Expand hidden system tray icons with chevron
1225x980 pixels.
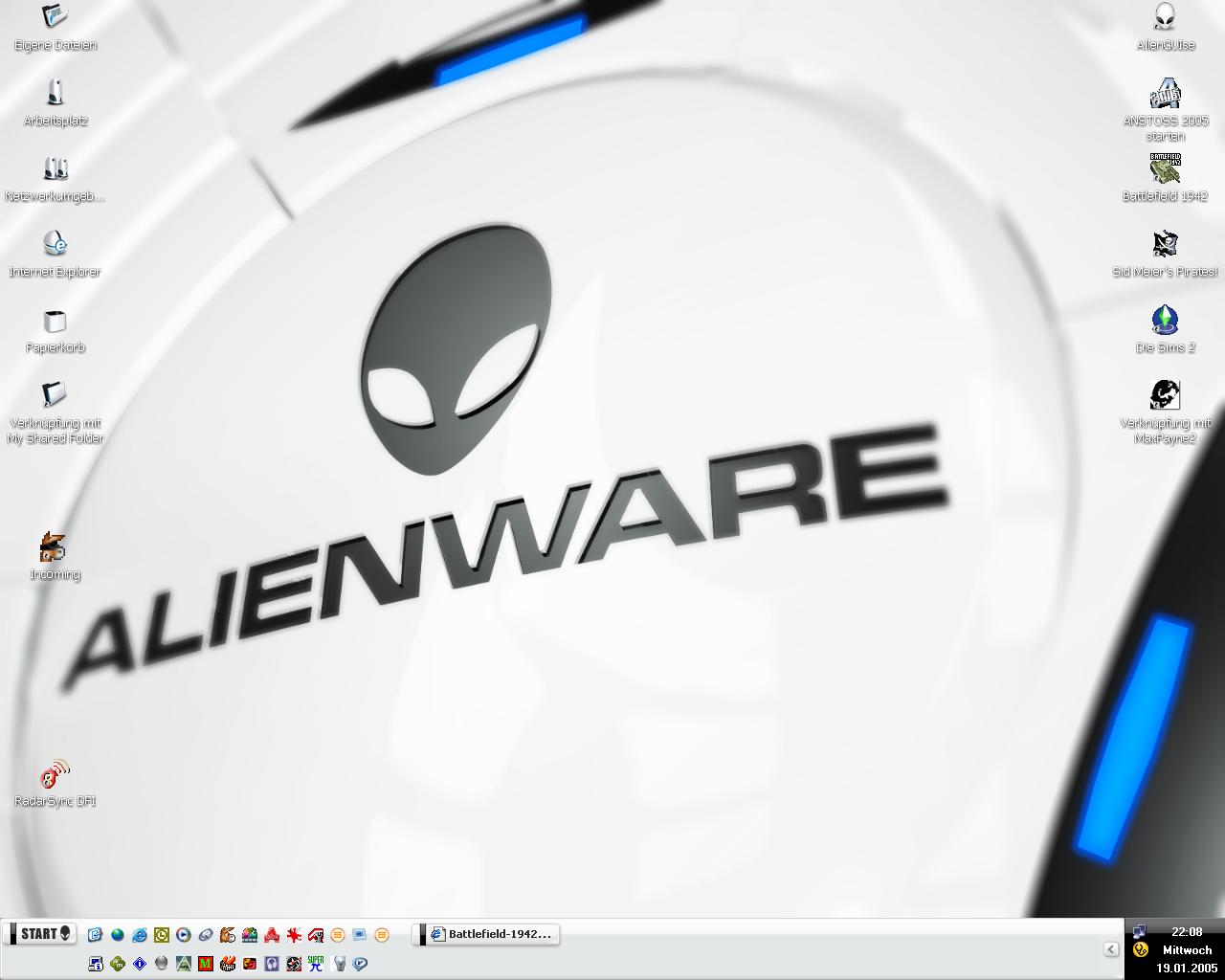tap(1111, 949)
